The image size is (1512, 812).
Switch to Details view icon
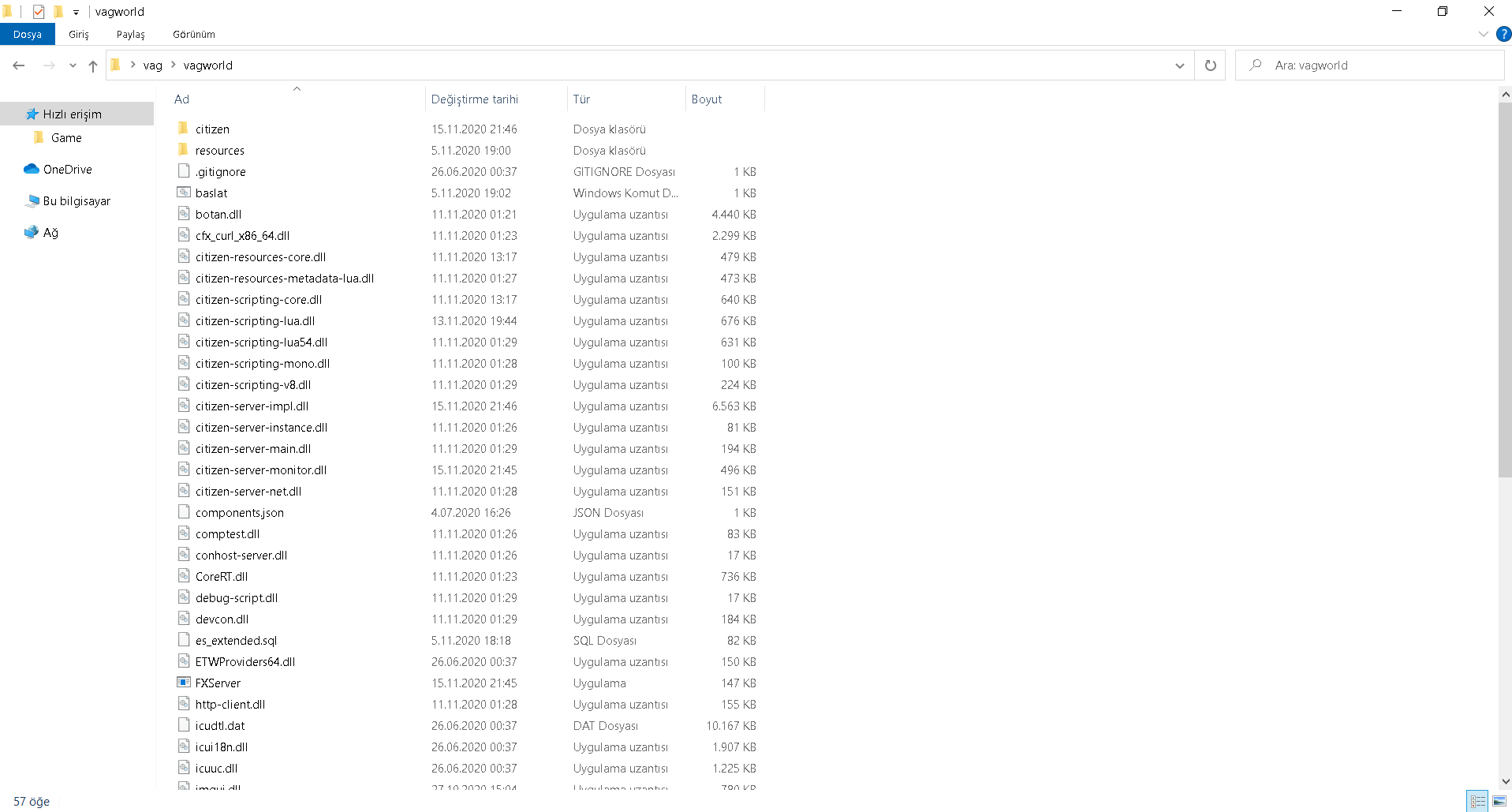[1477, 801]
